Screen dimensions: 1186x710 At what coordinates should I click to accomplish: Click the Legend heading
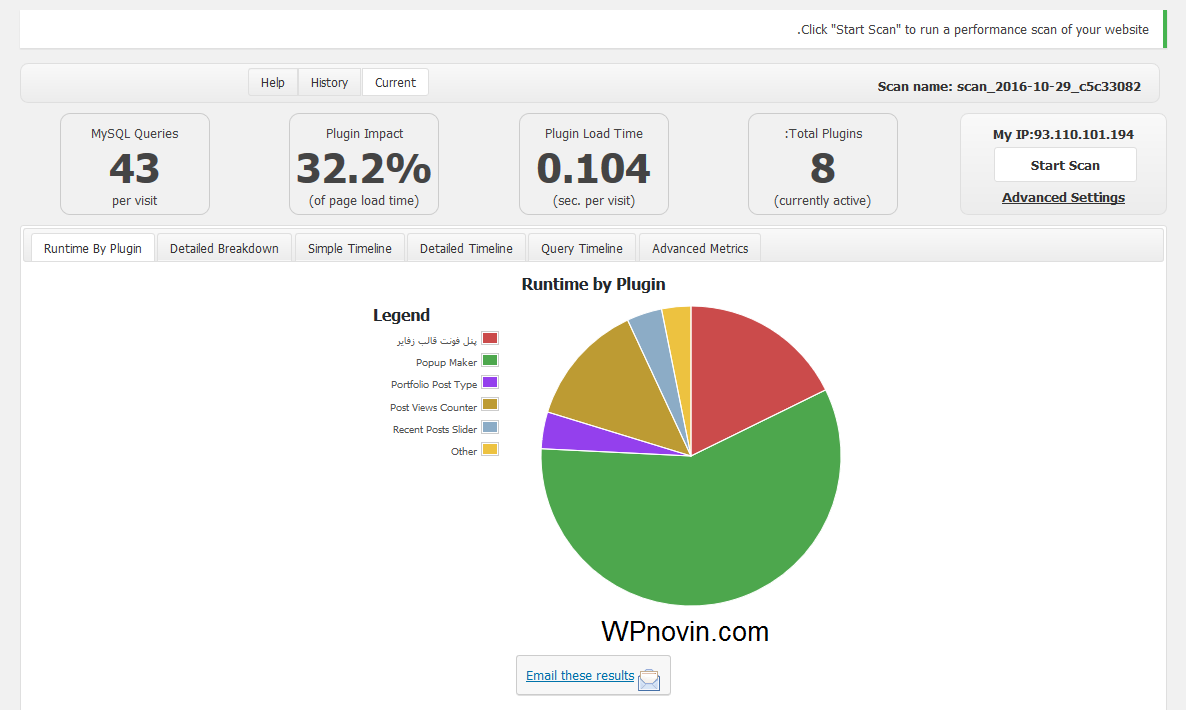click(x=401, y=315)
